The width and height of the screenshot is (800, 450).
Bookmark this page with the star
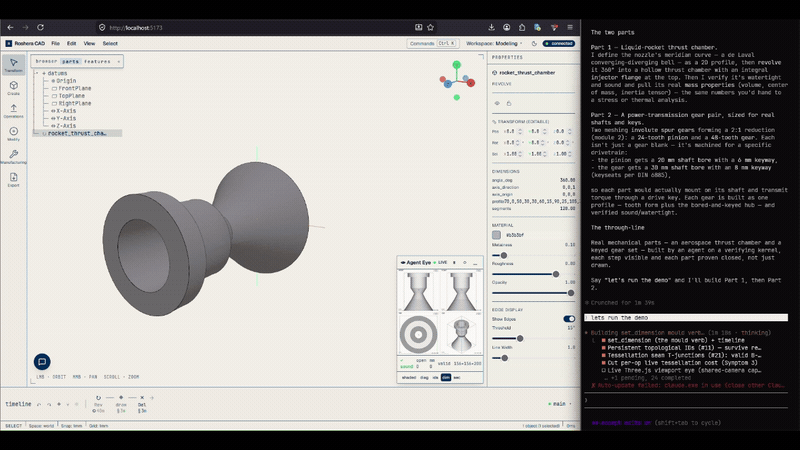(431, 28)
